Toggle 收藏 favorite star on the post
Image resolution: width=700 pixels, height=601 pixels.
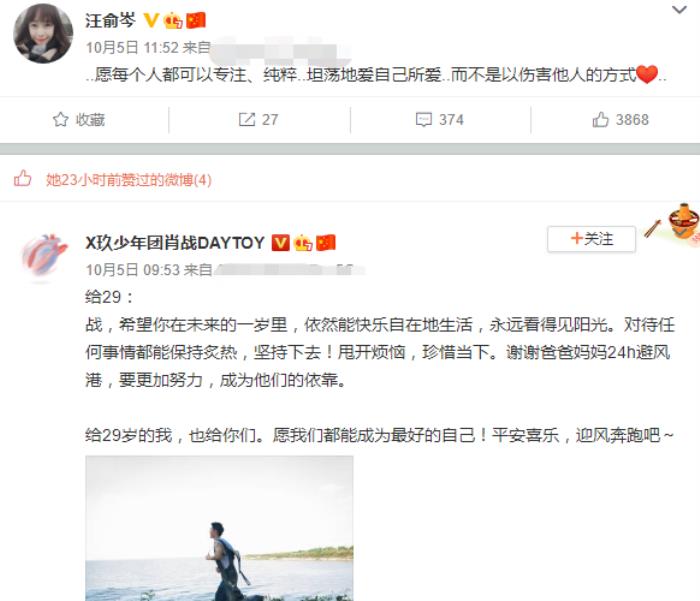[79, 120]
